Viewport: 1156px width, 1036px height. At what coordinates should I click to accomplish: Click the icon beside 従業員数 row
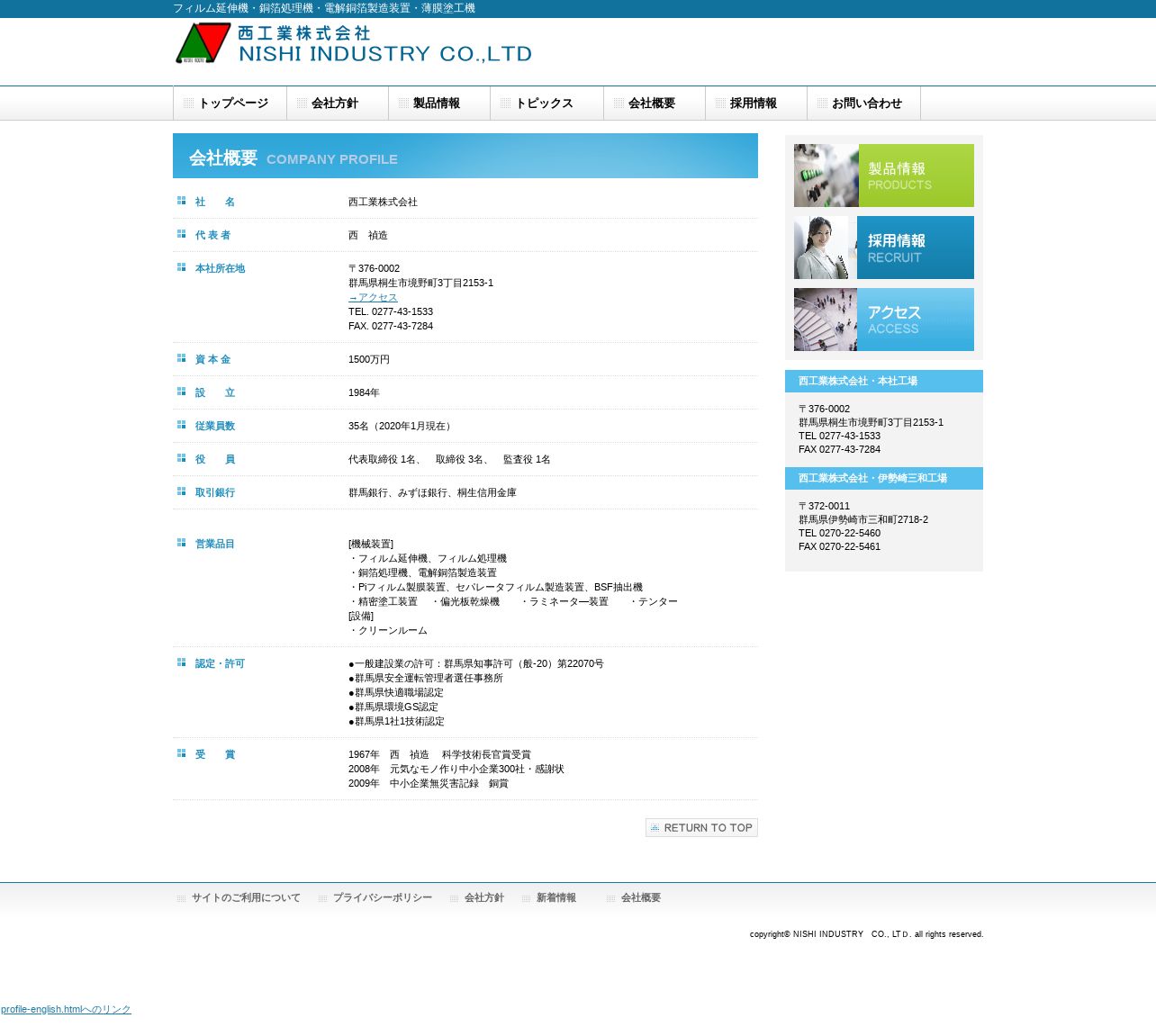coord(181,425)
